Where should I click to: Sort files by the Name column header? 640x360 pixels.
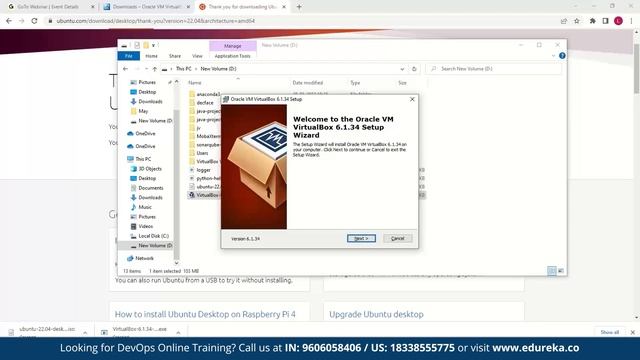pyautogui.click(x=195, y=83)
